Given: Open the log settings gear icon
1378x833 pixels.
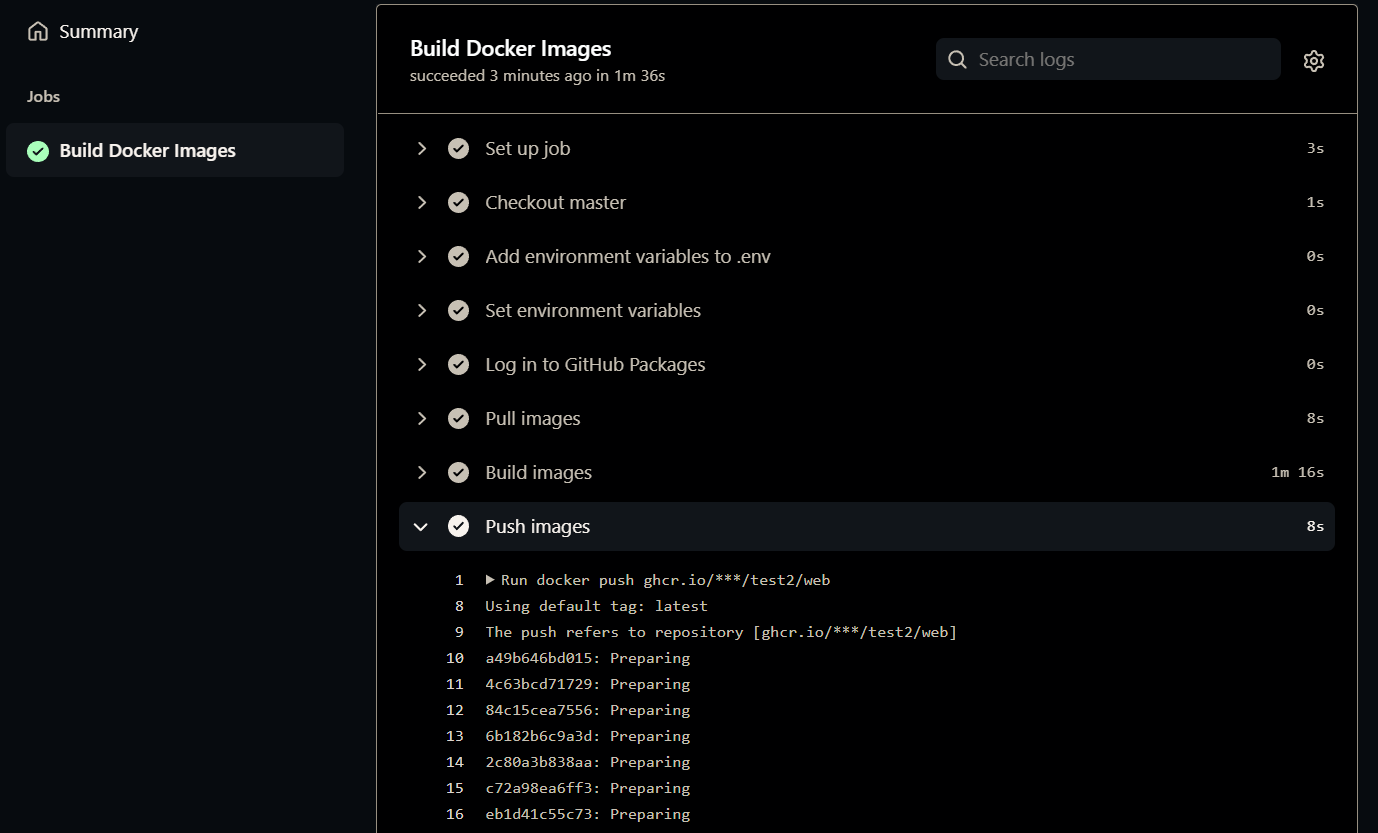Looking at the screenshot, I should [x=1314, y=61].
